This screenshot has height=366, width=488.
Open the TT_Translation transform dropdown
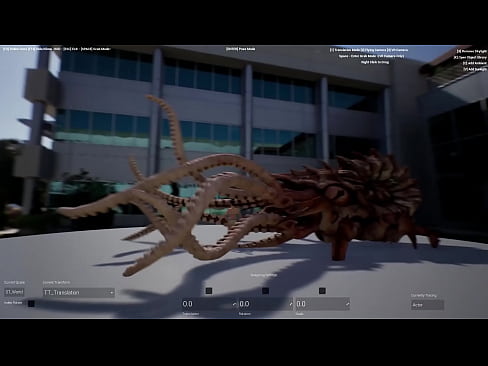(79, 293)
